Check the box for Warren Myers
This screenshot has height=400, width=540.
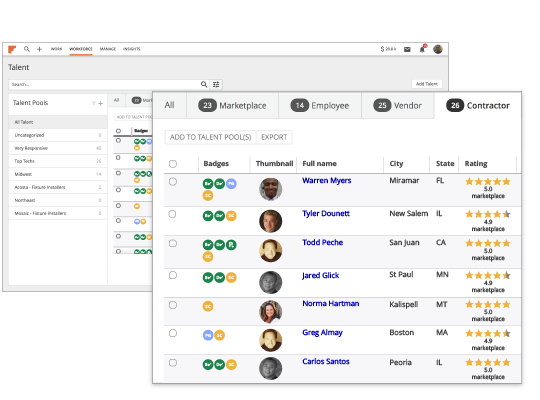pos(173,182)
